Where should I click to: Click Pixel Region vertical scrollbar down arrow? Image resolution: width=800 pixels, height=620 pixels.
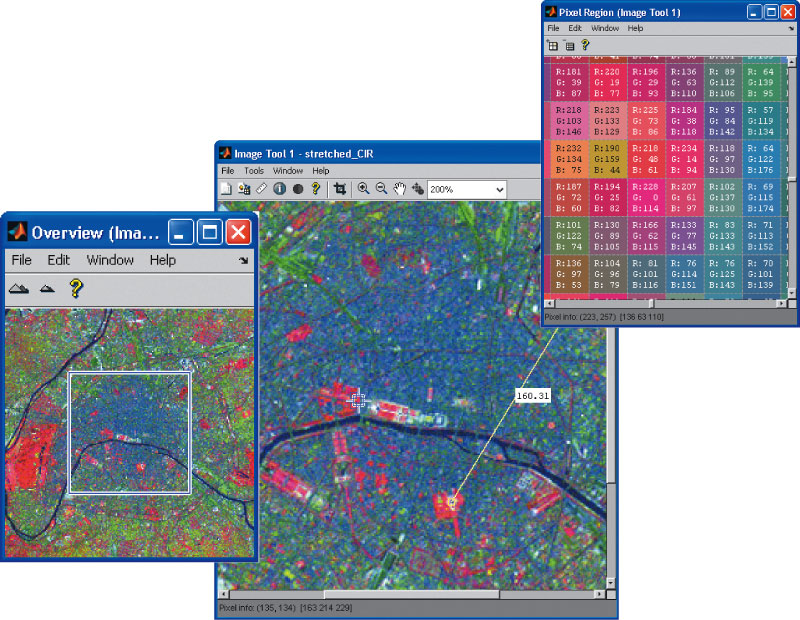pos(791,293)
